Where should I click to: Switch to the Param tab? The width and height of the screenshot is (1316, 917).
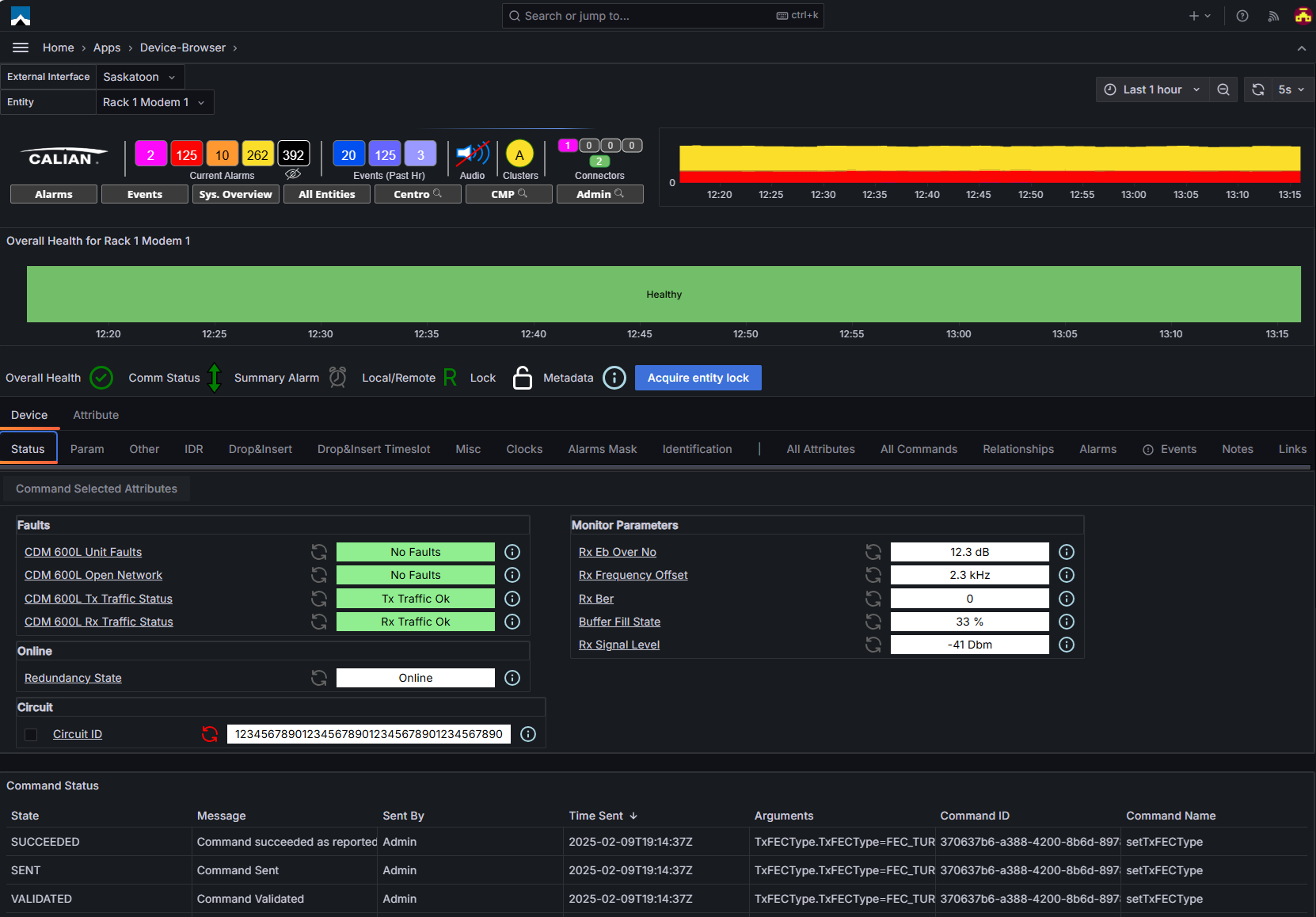(x=87, y=449)
